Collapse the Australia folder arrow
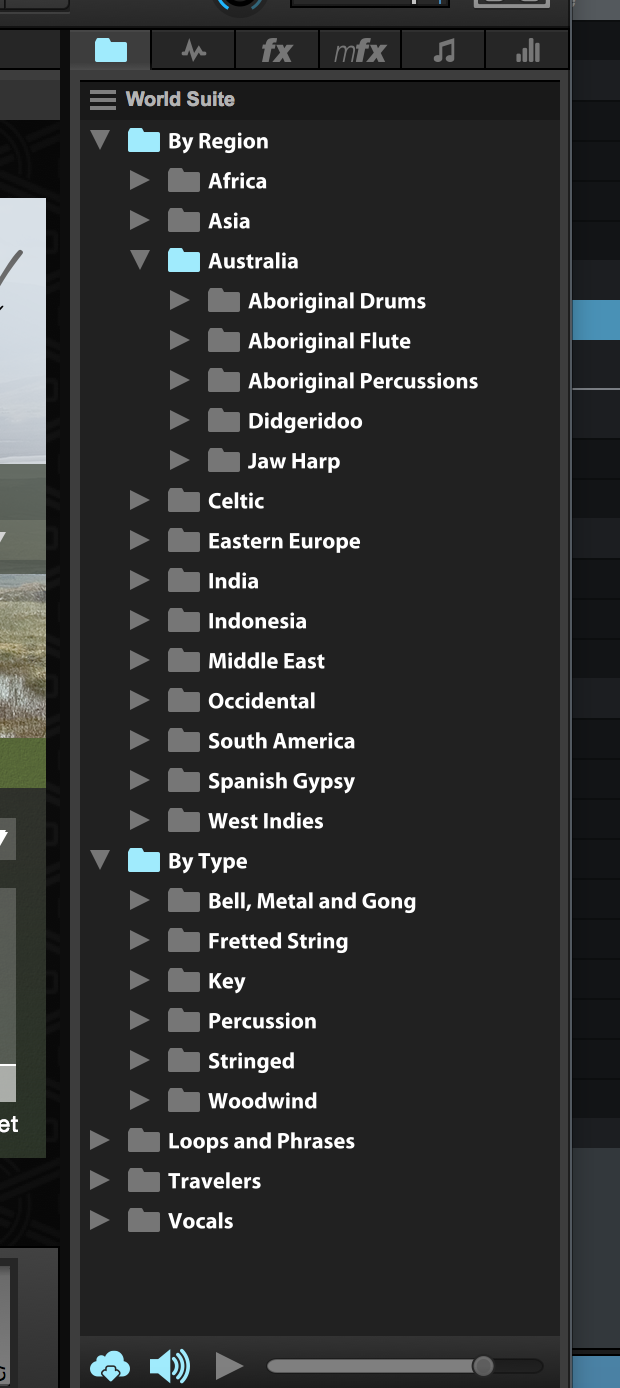The height and width of the screenshot is (1388, 620). click(140, 260)
